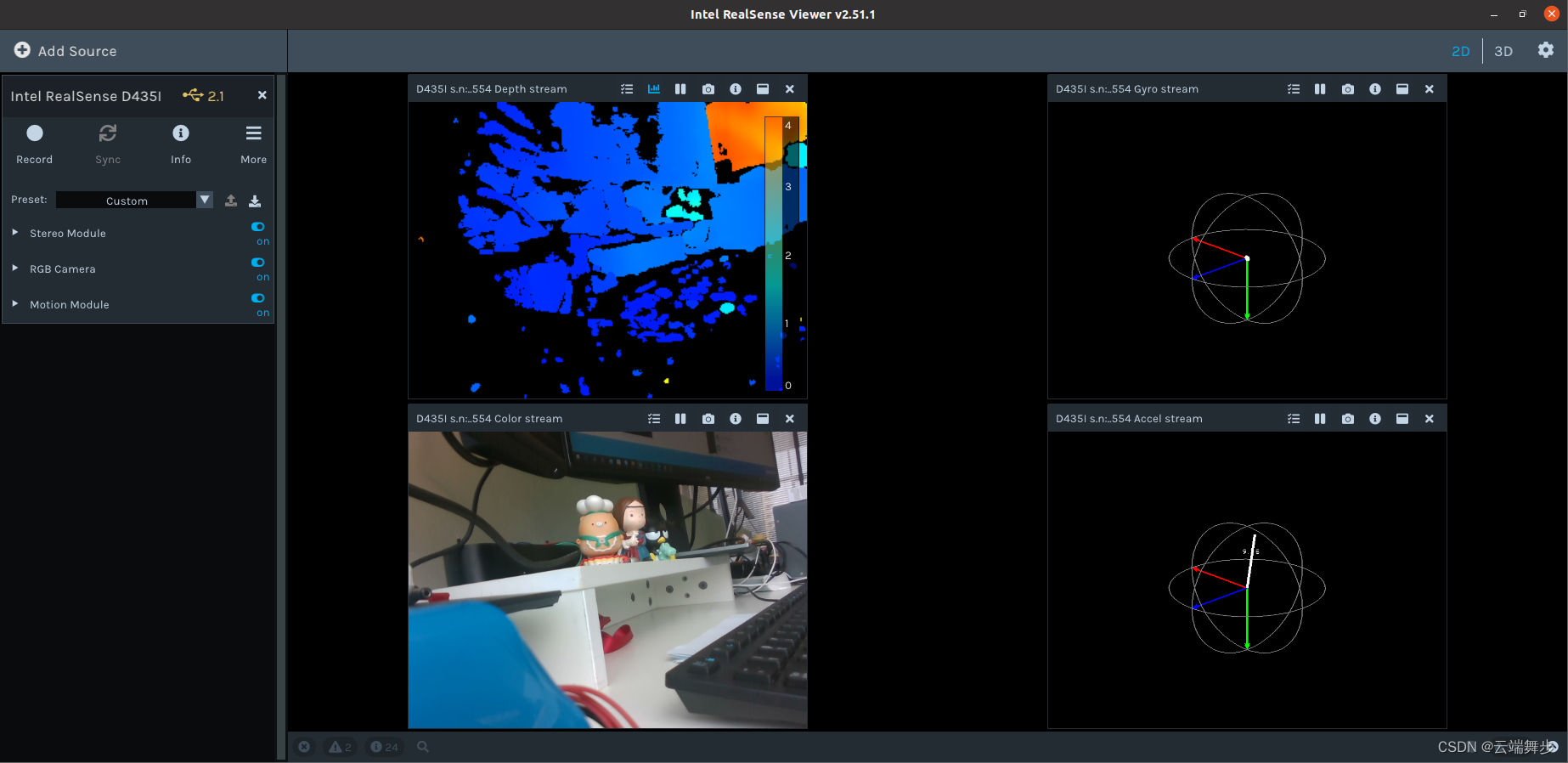Viewport: 1568px width, 763px height.
Task: Take snapshot of Gyro stream
Action: click(x=1348, y=89)
